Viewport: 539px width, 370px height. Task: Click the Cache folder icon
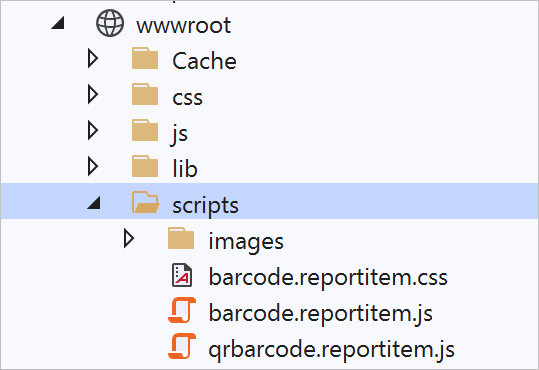point(145,58)
